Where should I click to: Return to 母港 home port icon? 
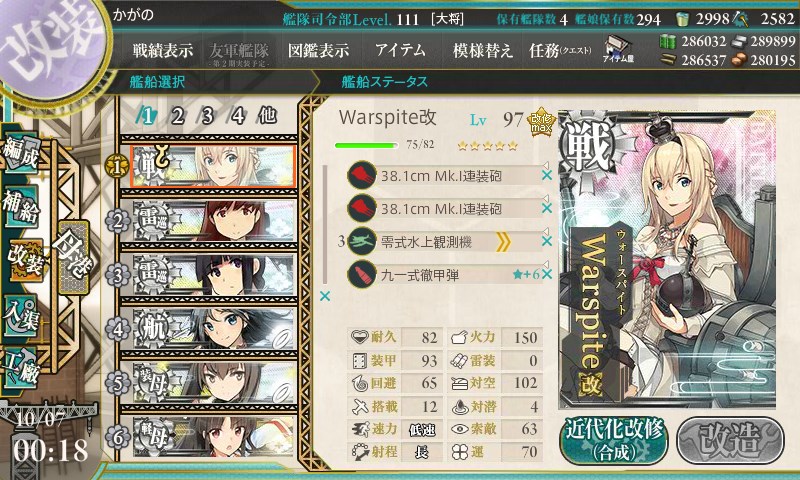[x=74, y=258]
